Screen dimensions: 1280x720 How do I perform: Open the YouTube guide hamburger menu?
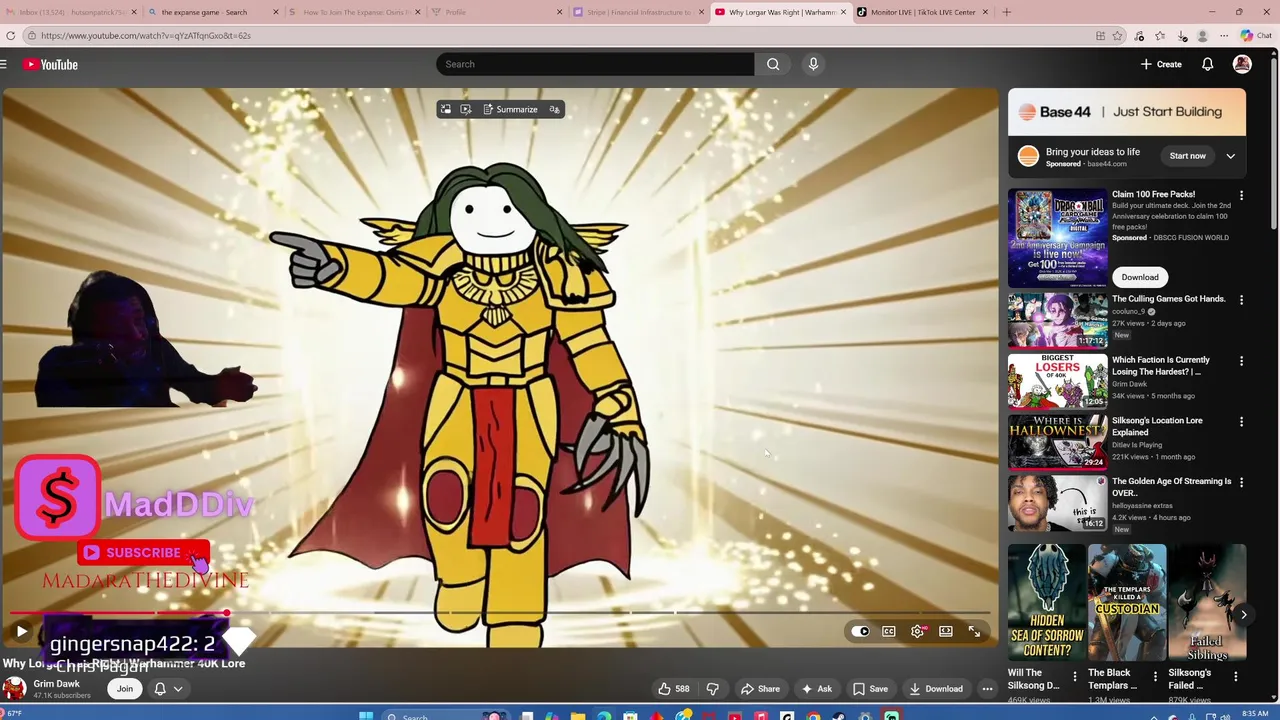4,64
